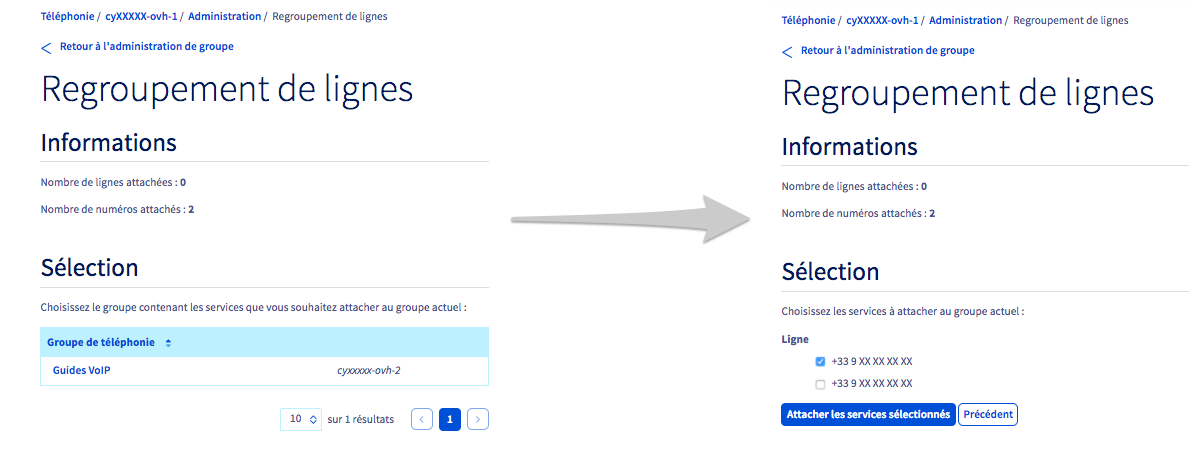Click Attacher les services sélectionnés button
This screenshot has width=1200, height=460.
pyautogui.click(x=867, y=414)
